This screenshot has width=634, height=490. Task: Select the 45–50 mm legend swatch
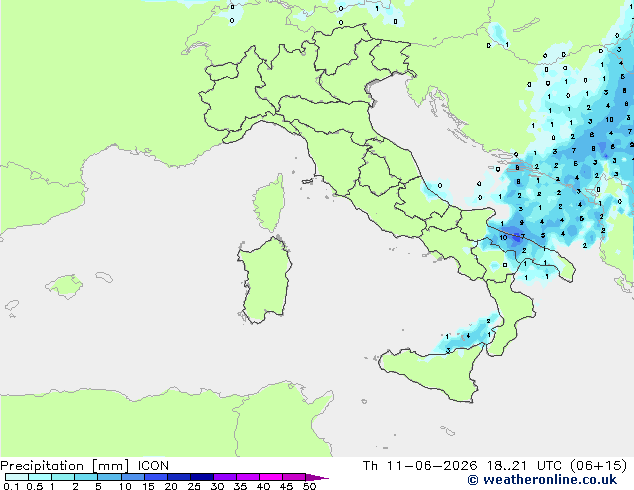click(x=294, y=477)
